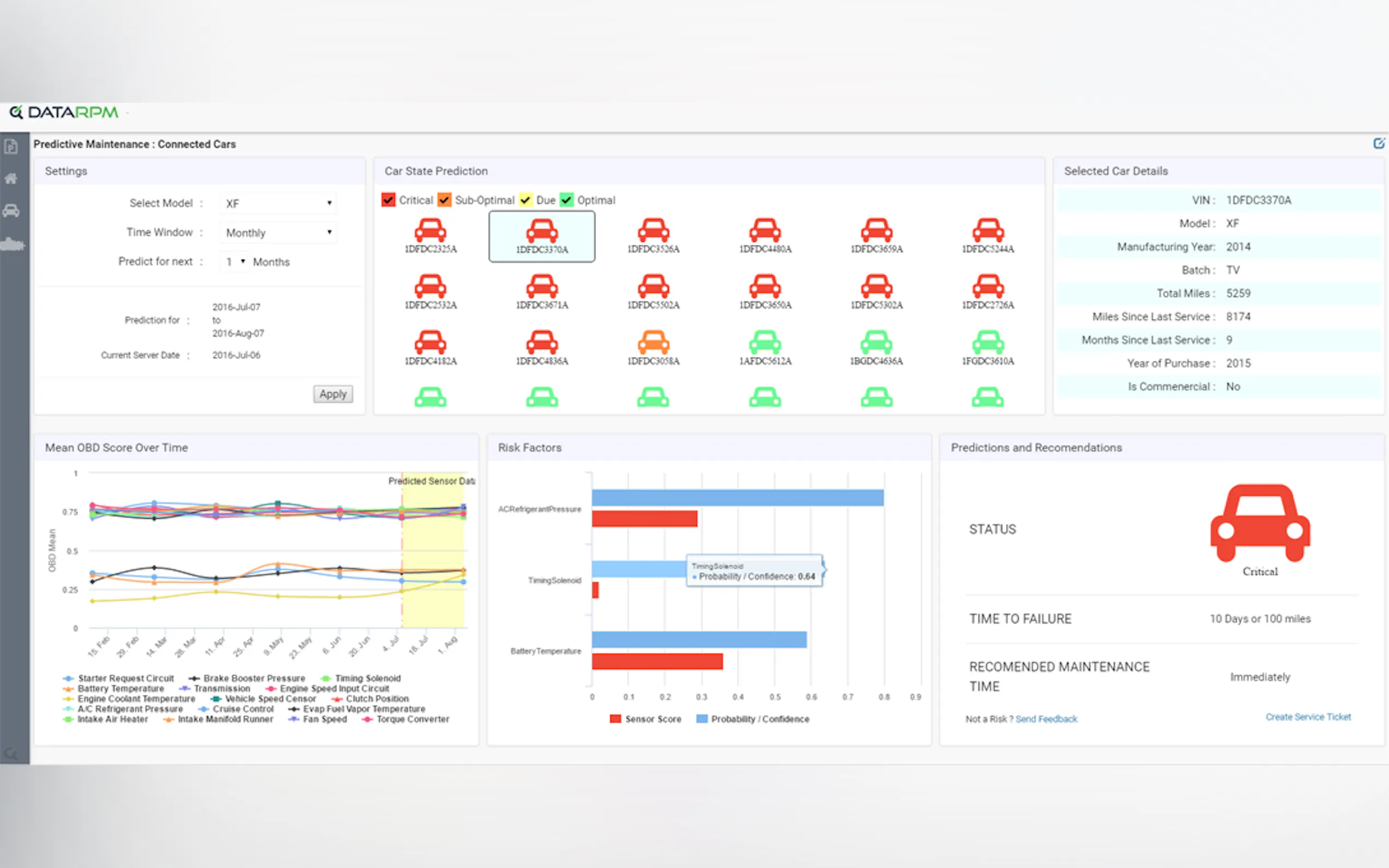Uncheck the Critical filter checkbox

388,200
